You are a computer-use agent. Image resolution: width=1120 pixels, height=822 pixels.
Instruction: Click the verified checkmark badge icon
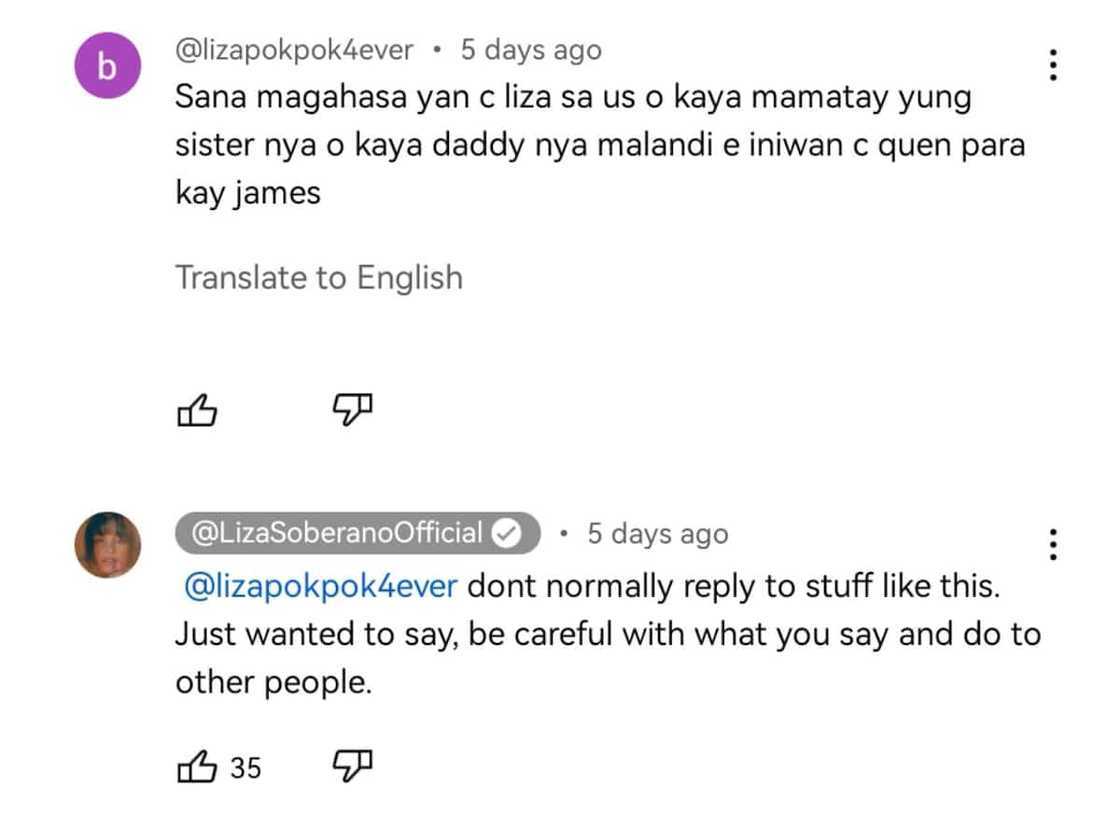(507, 534)
